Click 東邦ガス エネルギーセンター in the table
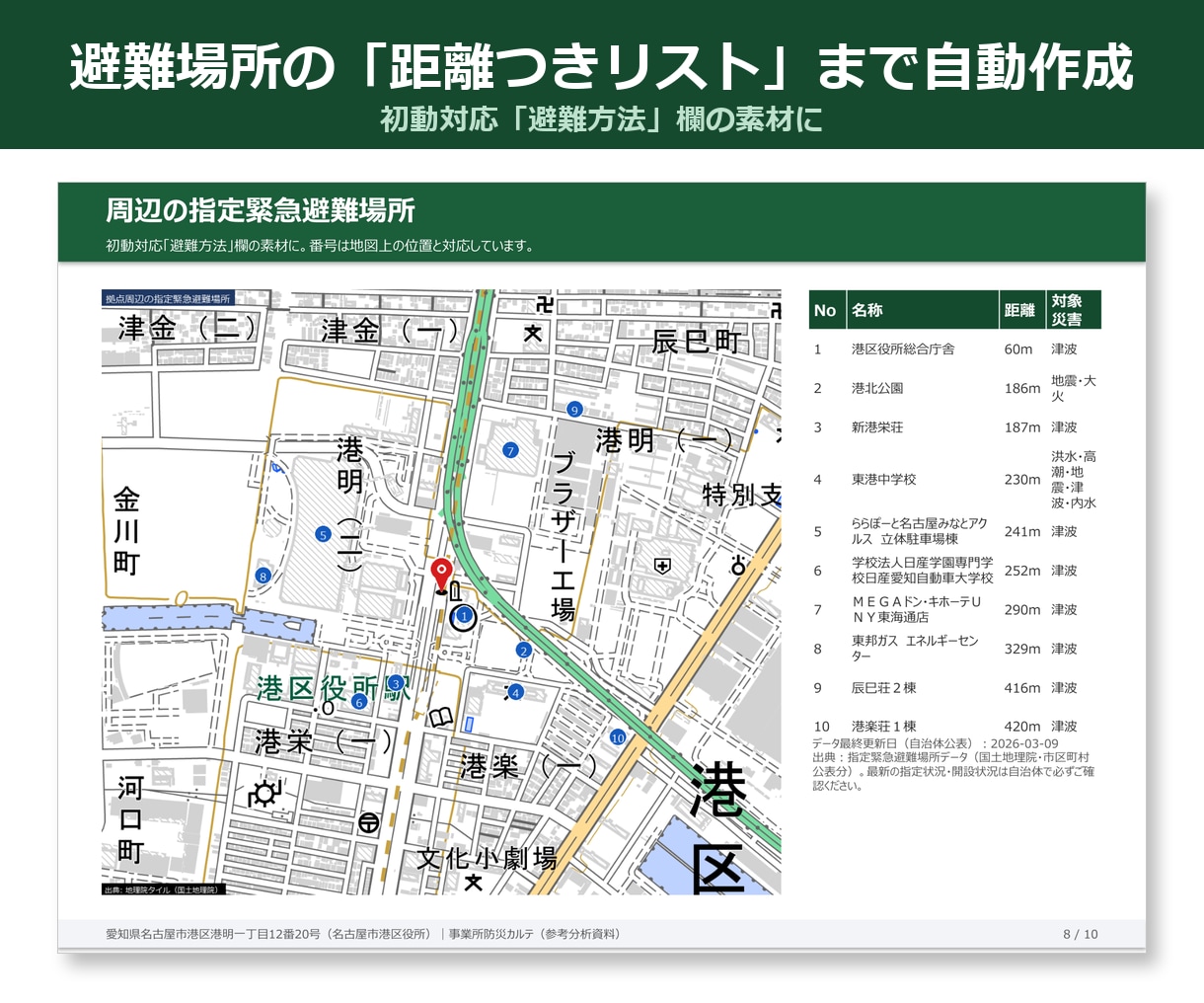The height and width of the screenshot is (1003, 1204). 915,649
